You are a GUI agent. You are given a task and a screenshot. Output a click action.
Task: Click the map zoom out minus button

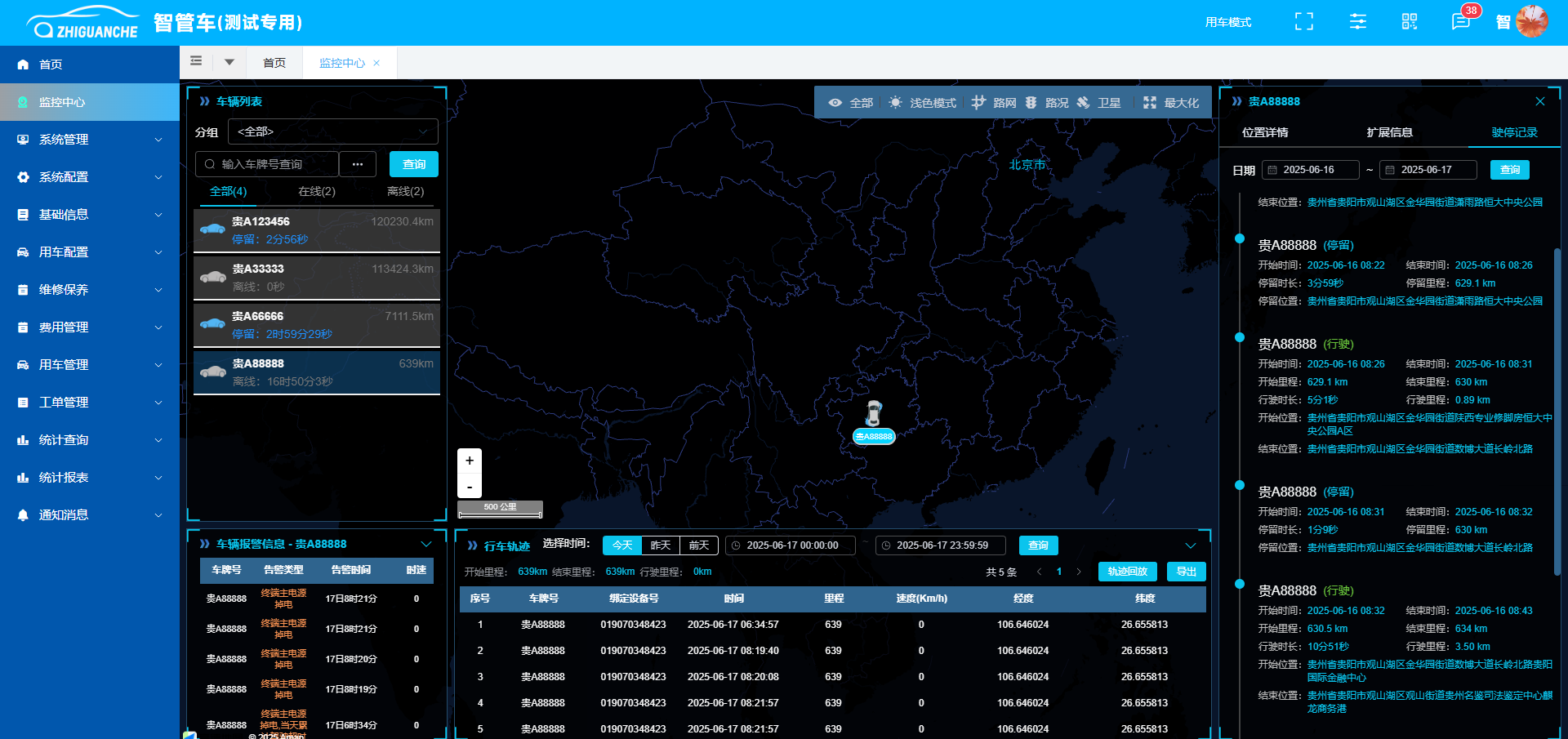pyautogui.click(x=470, y=487)
